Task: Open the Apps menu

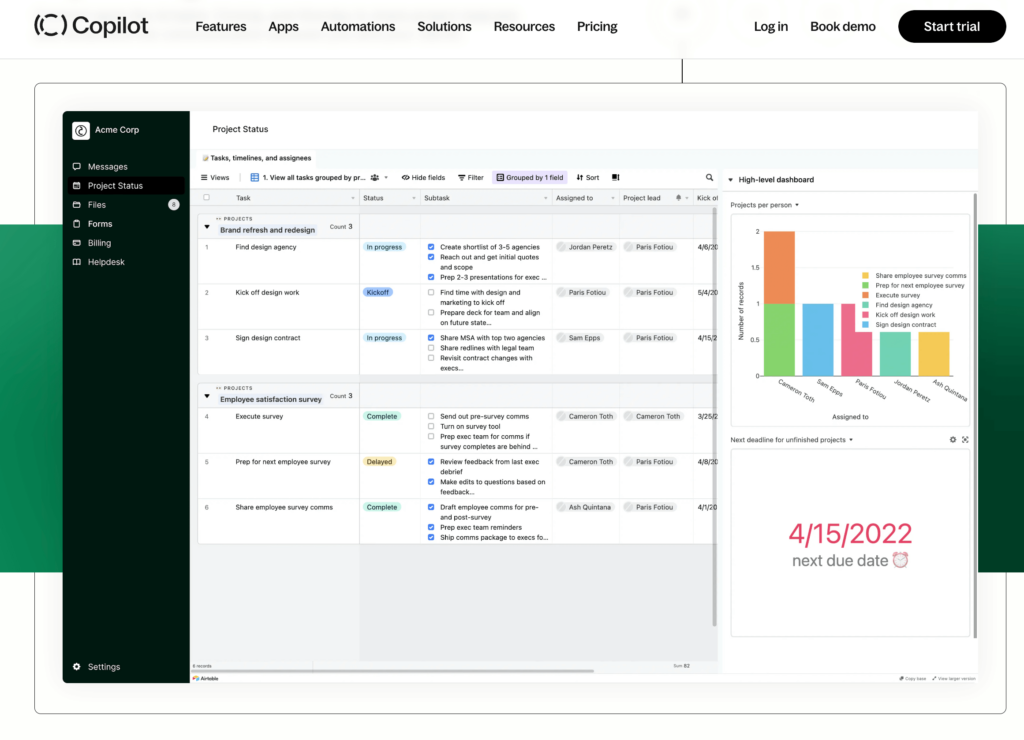Action: pos(283,27)
